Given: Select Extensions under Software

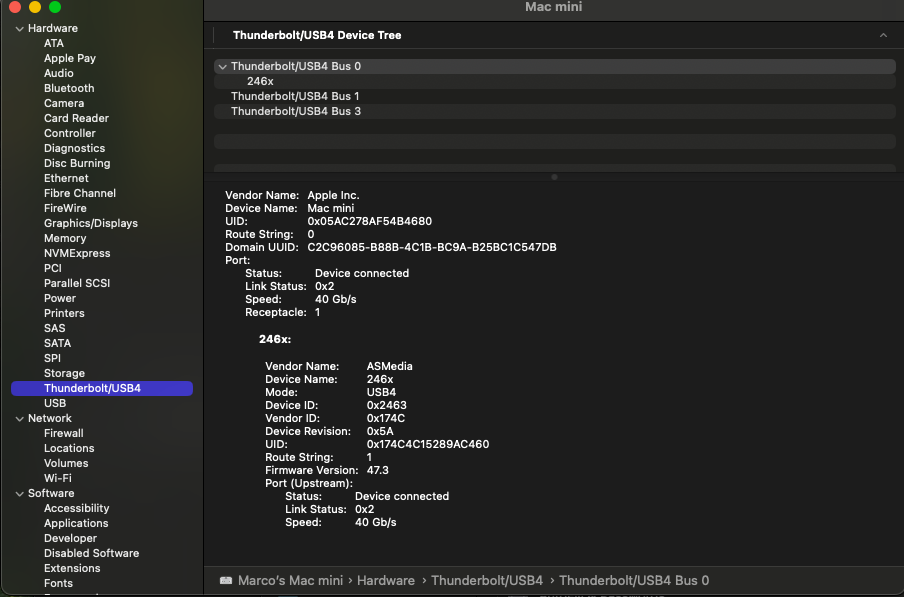Looking at the screenshot, I should [72, 568].
